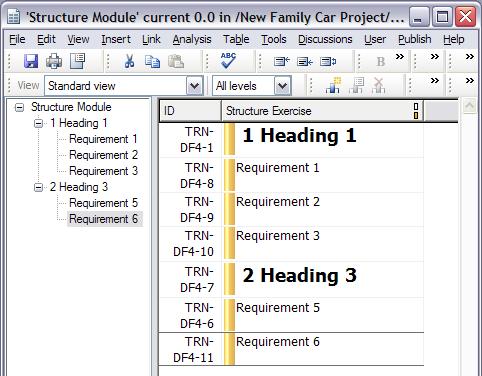Select Requirement 2 in the tree
This screenshot has height=376, width=482.
pos(103,155)
